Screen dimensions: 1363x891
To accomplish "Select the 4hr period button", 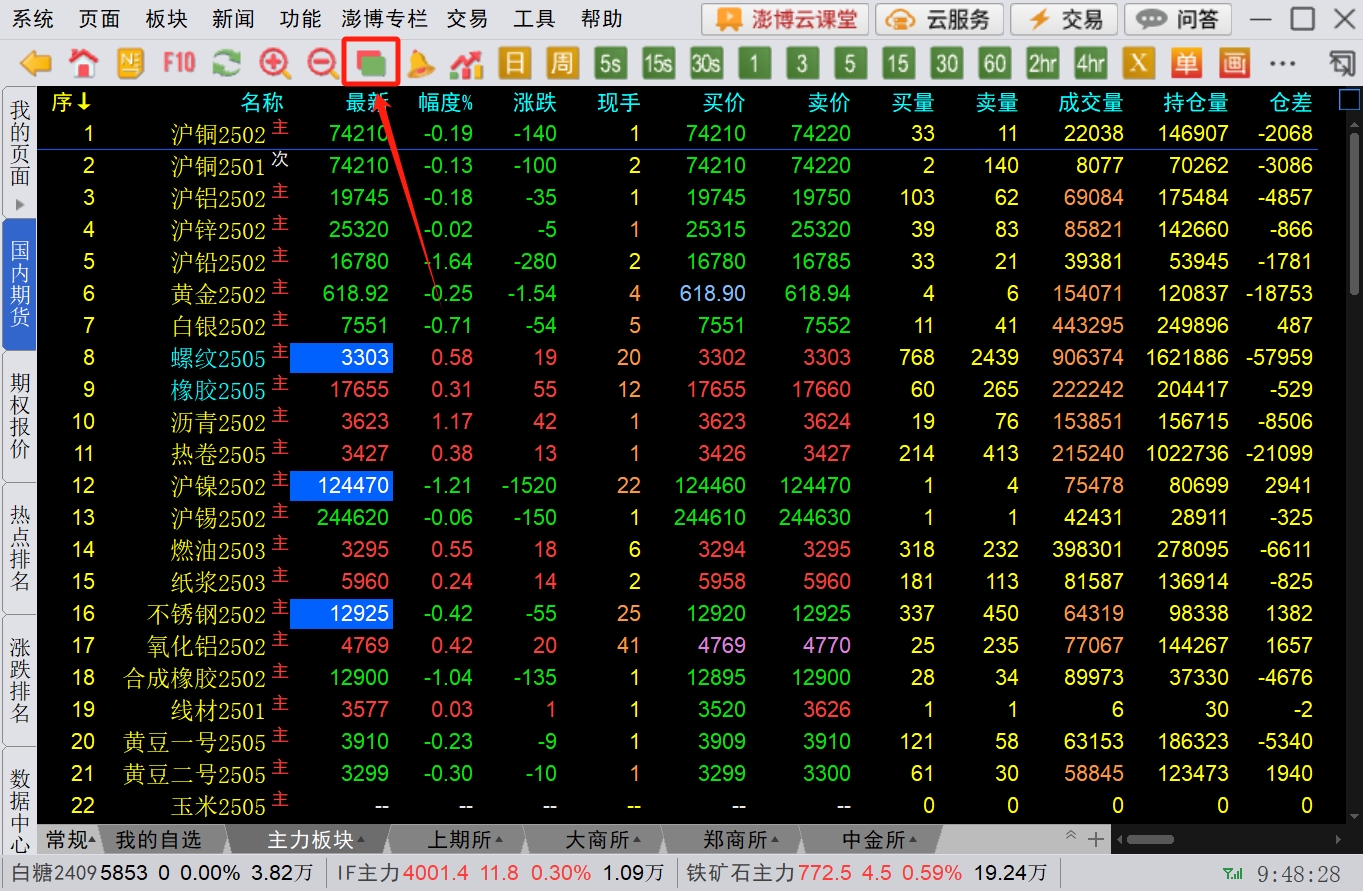I will pyautogui.click(x=1090, y=64).
